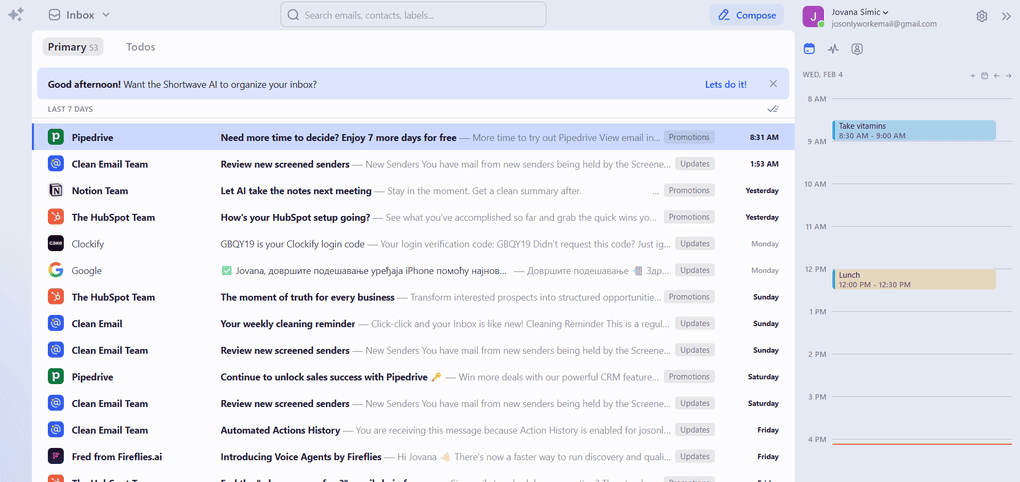Screen dimensions: 1020x482
Task: Click the josonlyworkemail@gmail.com address
Action: click(x=884, y=23)
